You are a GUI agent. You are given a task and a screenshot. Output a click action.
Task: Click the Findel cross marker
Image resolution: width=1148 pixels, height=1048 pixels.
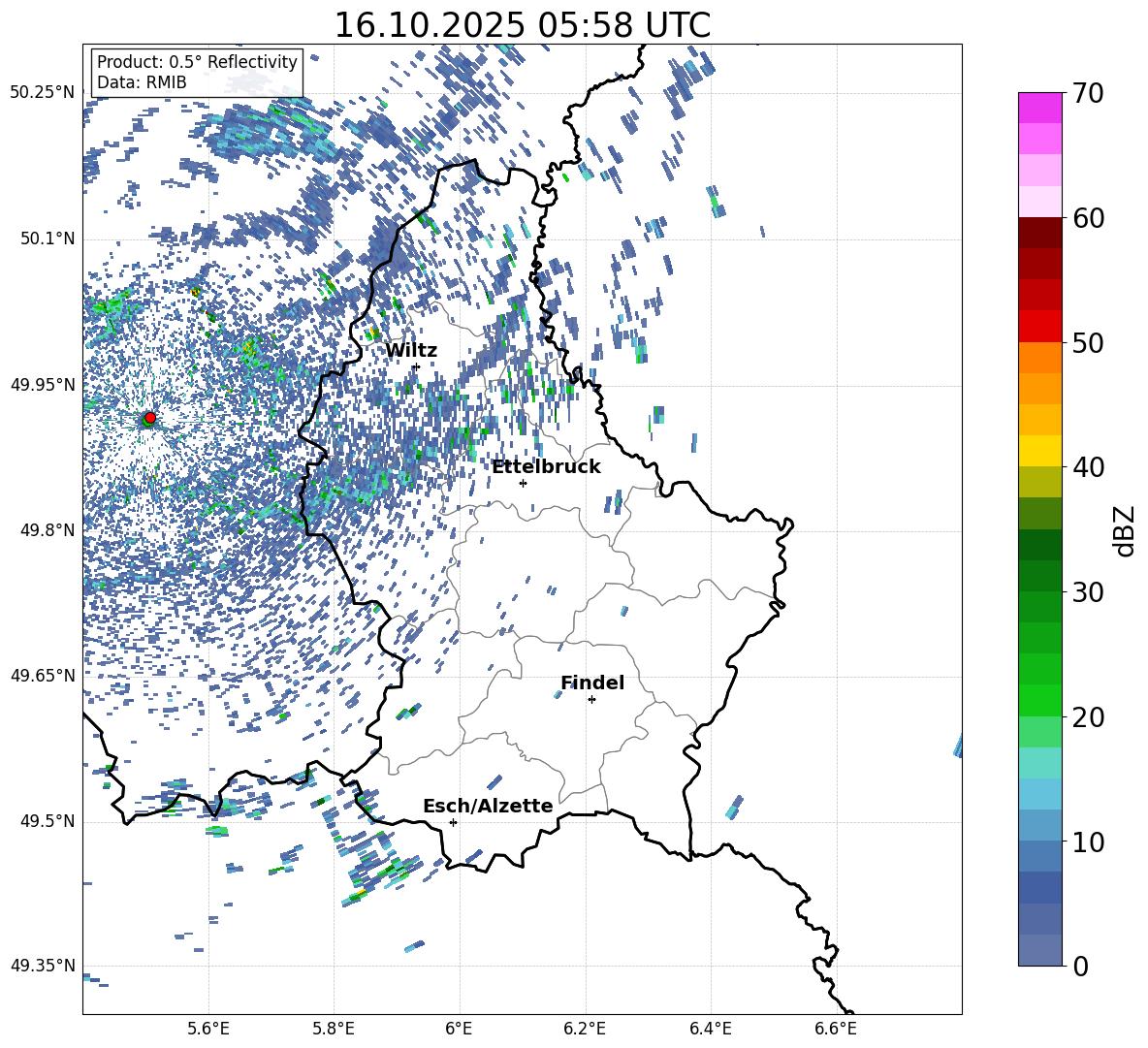pyautogui.click(x=591, y=700)
